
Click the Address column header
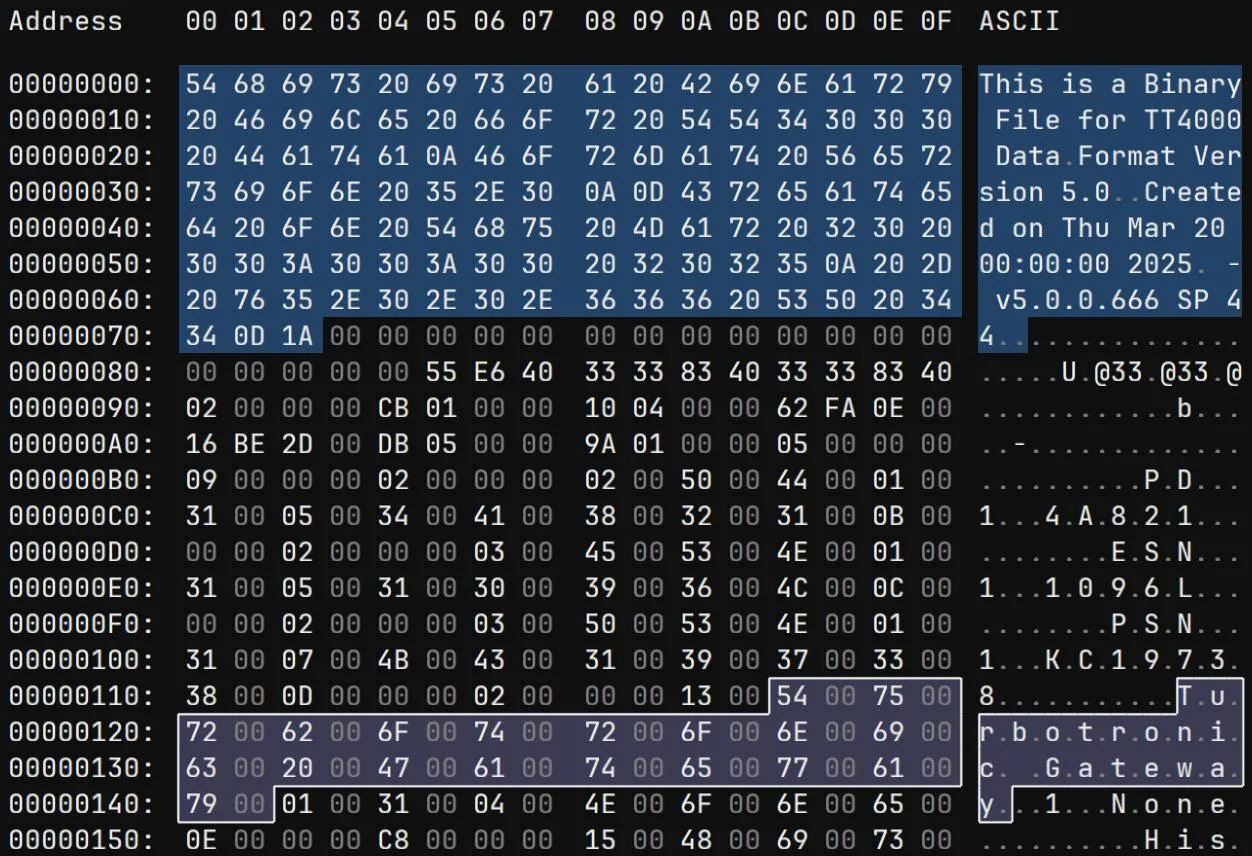coord(66,21)
